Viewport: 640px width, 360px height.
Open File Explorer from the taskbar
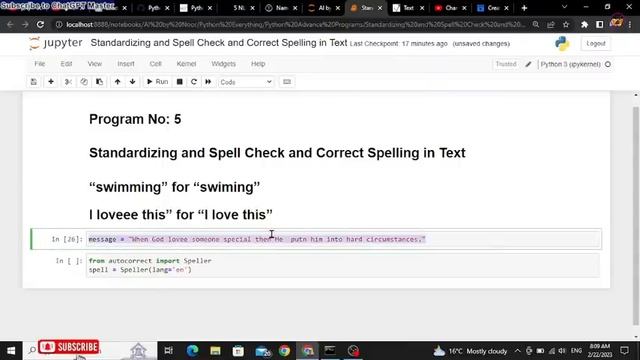click(216, 351)
